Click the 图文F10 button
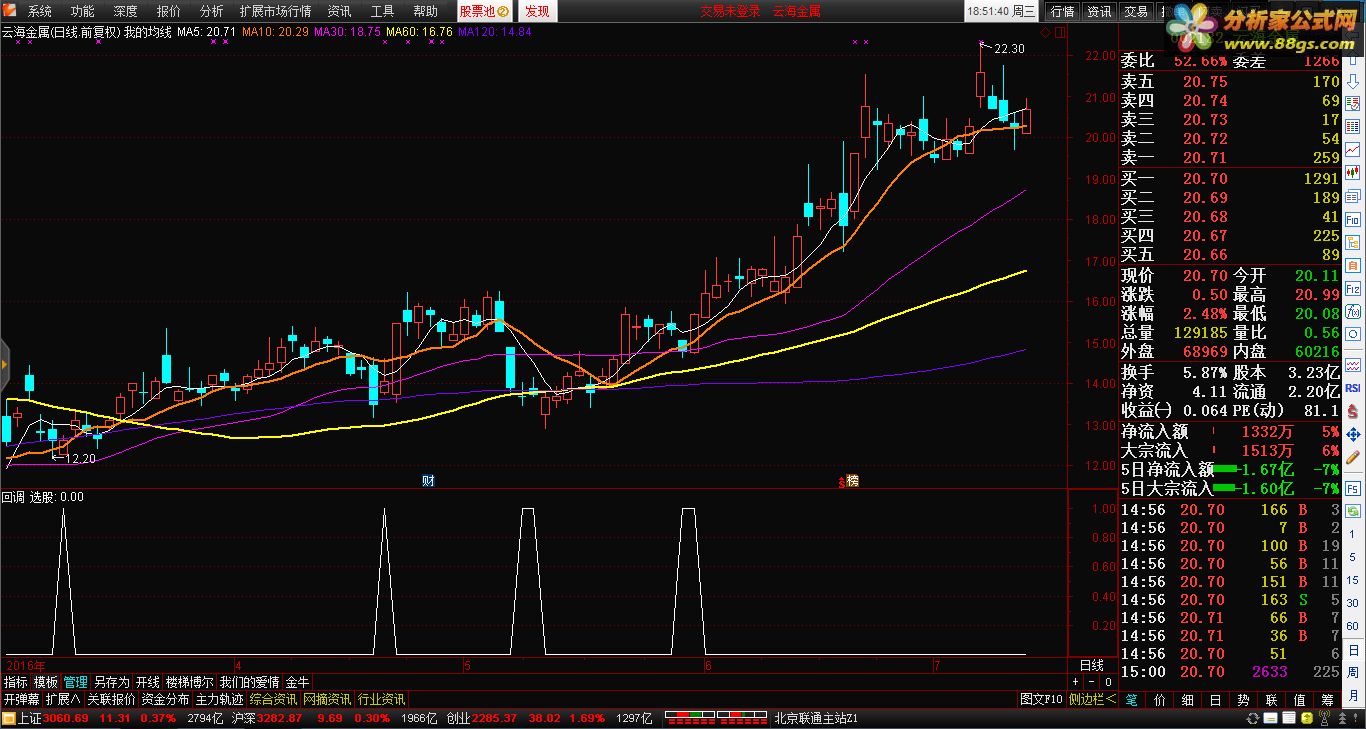Image resolution: width=1366 pixels, height=729 pixels. [x=1041, y=699]
